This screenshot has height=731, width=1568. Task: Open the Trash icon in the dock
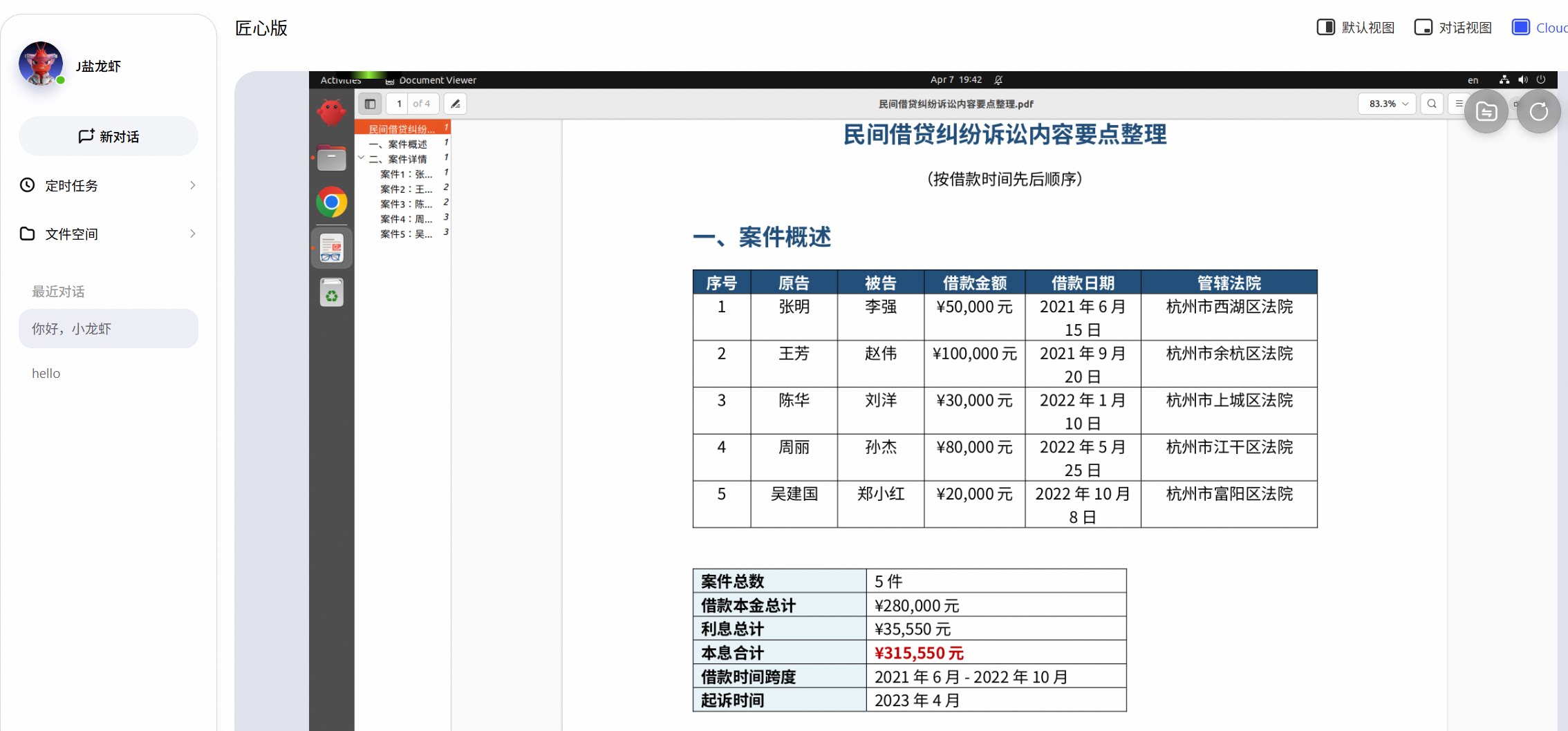point(332,293)
